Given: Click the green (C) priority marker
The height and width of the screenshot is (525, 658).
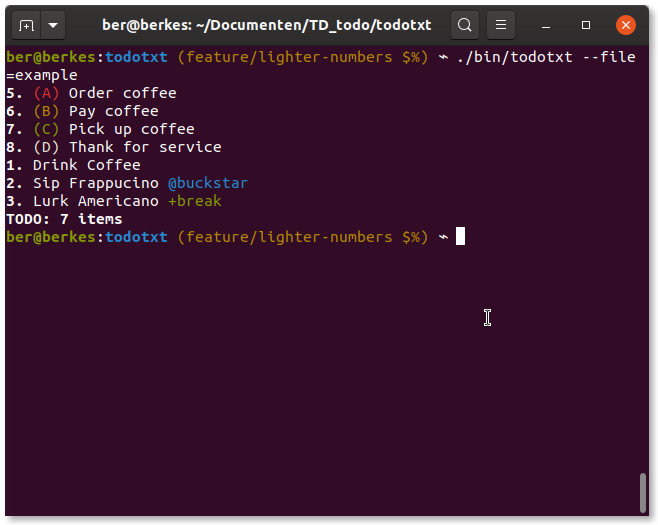Looking at the screenshot, I should [46, 129].
